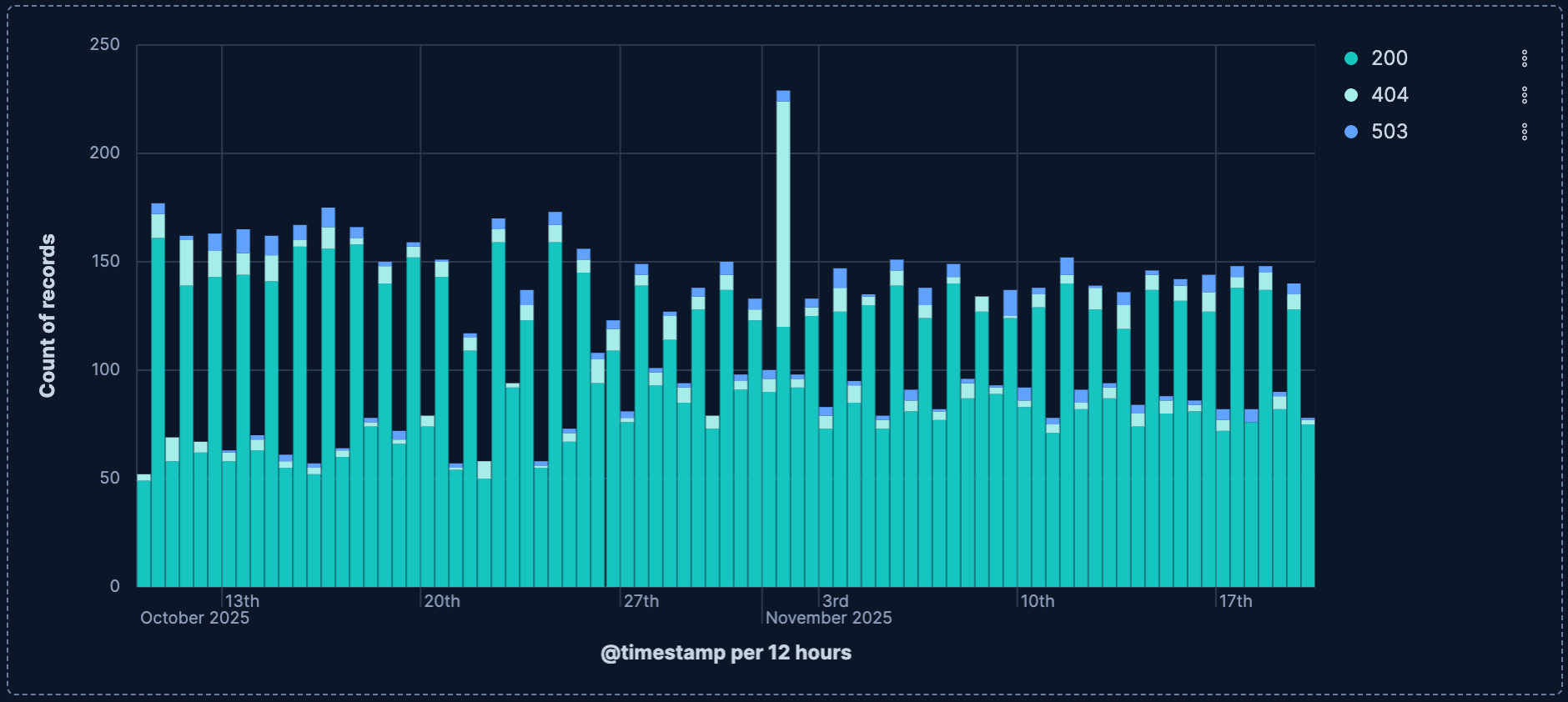Toggle the 404 legend label
1568x702 pixels.
coord(1390,95)
